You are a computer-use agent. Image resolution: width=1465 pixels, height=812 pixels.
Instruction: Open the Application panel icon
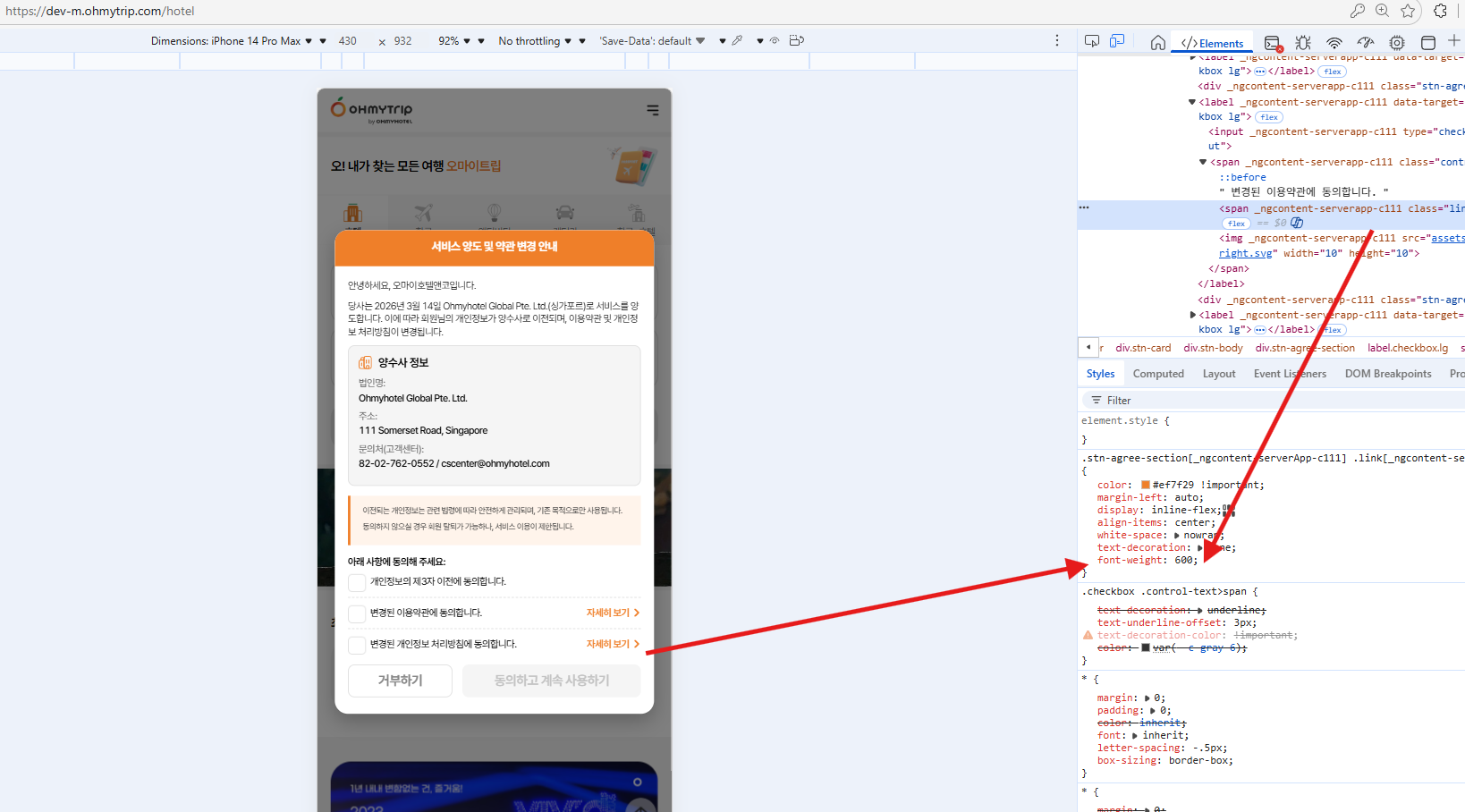tap(1428, 42)
